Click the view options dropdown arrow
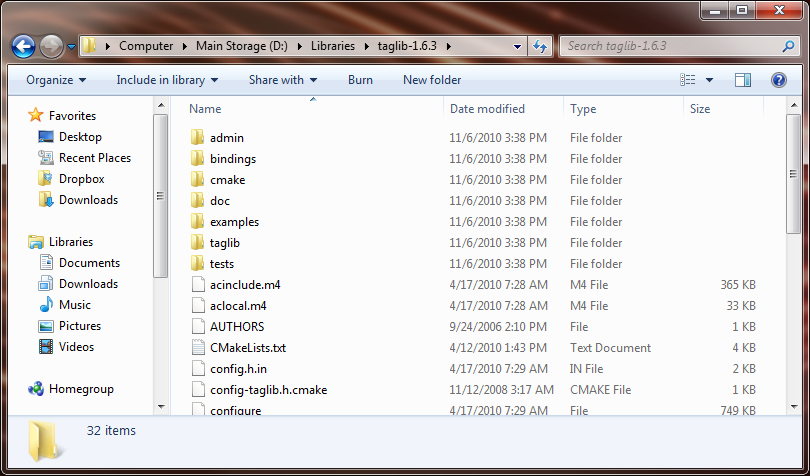Image resolution: width=810 pixels, height=476 pixels. [709, 80]
